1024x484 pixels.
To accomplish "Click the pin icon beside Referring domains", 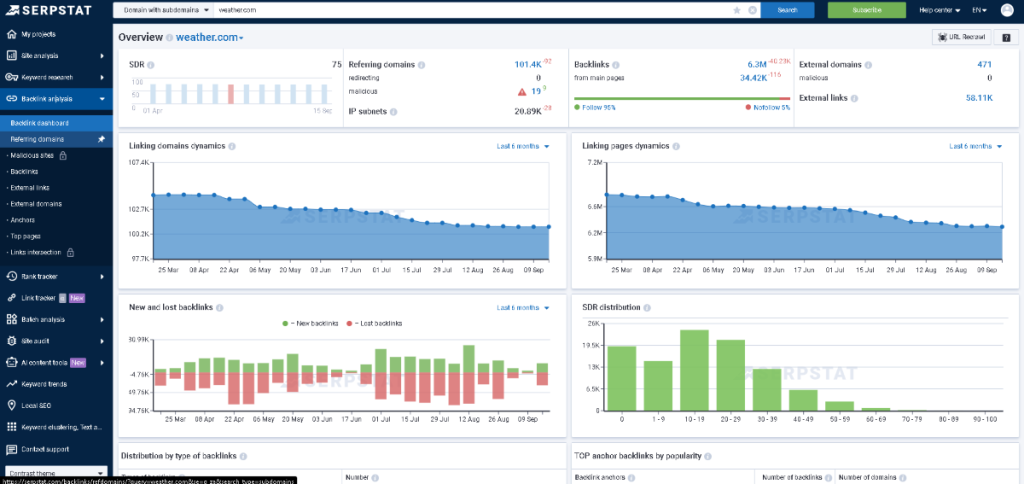I will point(101,139).
